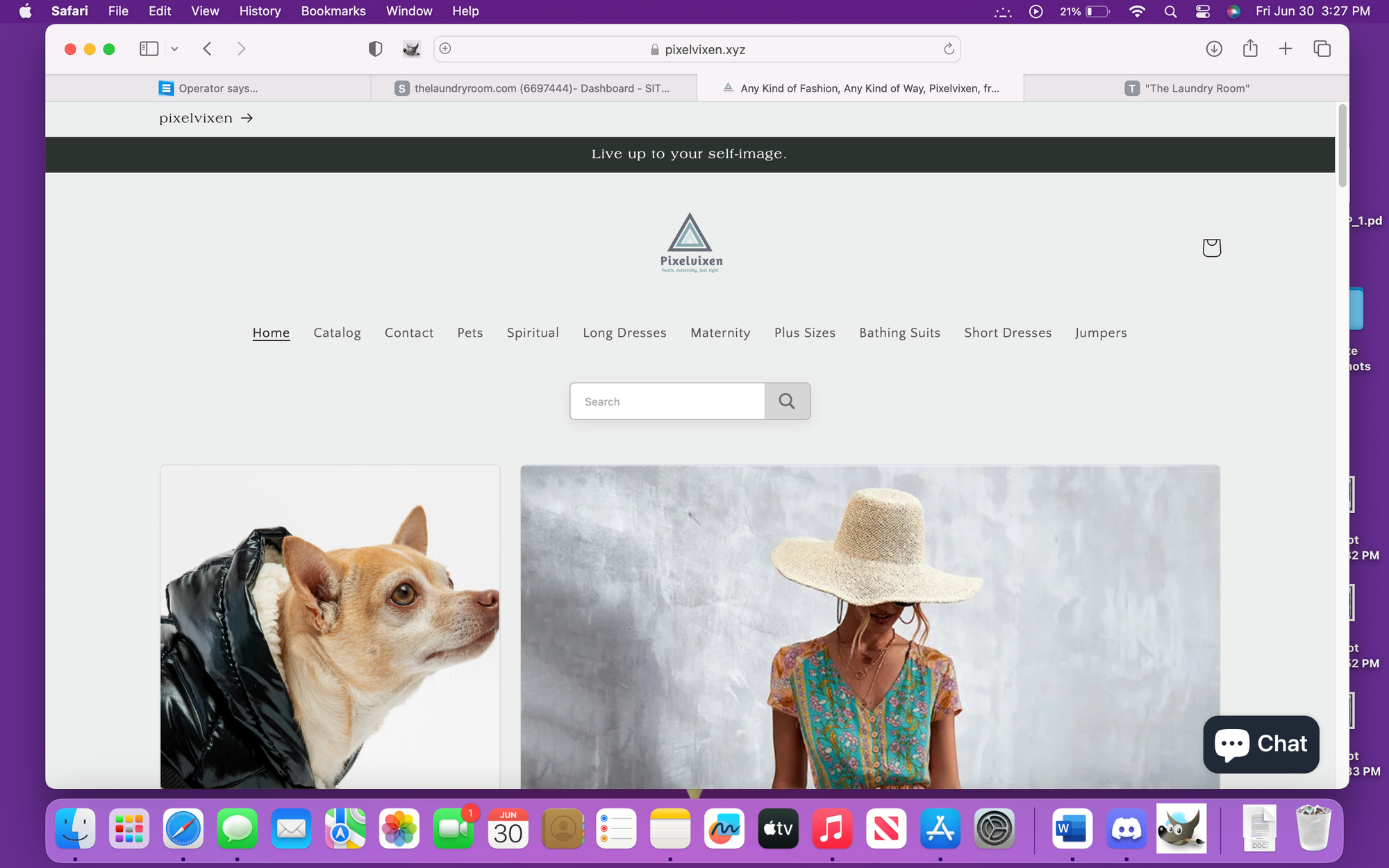Launch Finder from the Dock
Image resolution: width=1389 pixels, height=868 pixels.
(x=75, y=828)
